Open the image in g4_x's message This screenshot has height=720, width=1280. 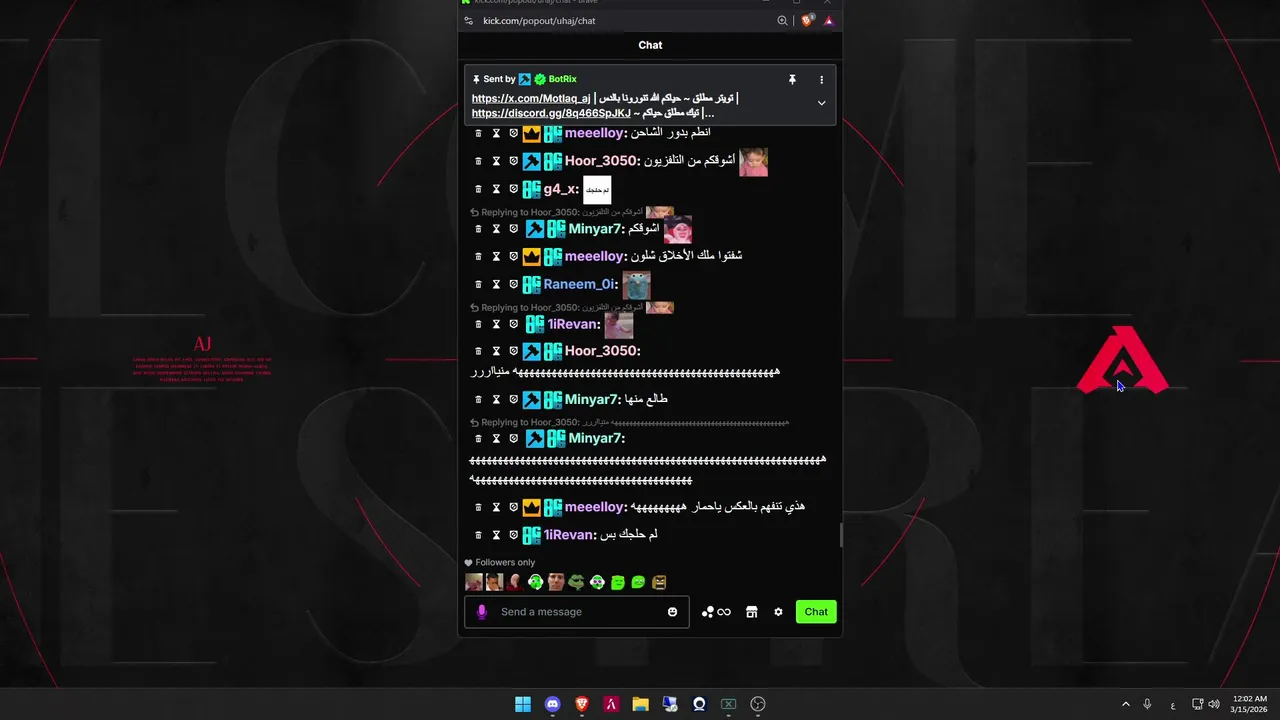coord(597,189)
